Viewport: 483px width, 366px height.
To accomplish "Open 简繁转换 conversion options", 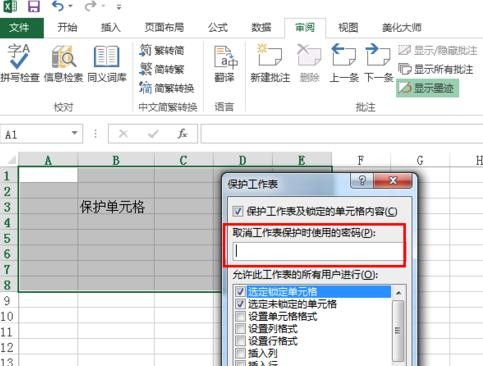I will point(167,88).
